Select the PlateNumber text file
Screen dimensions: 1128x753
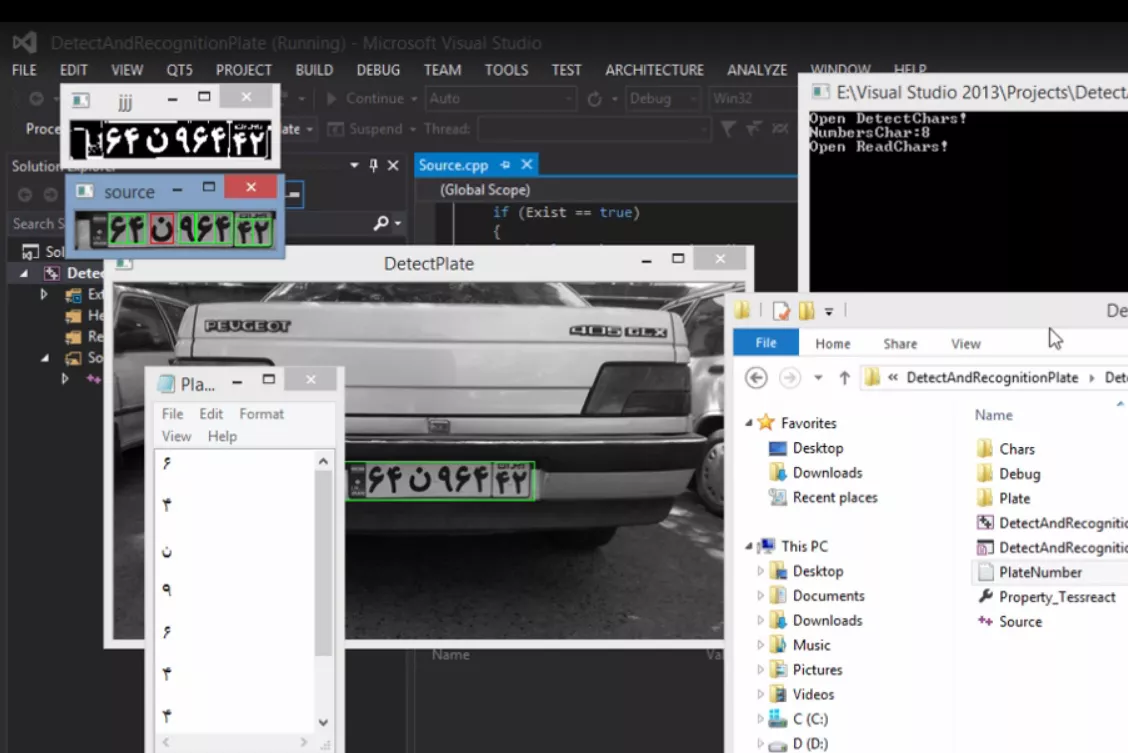pyautogui.click(x=1040, y=572)
